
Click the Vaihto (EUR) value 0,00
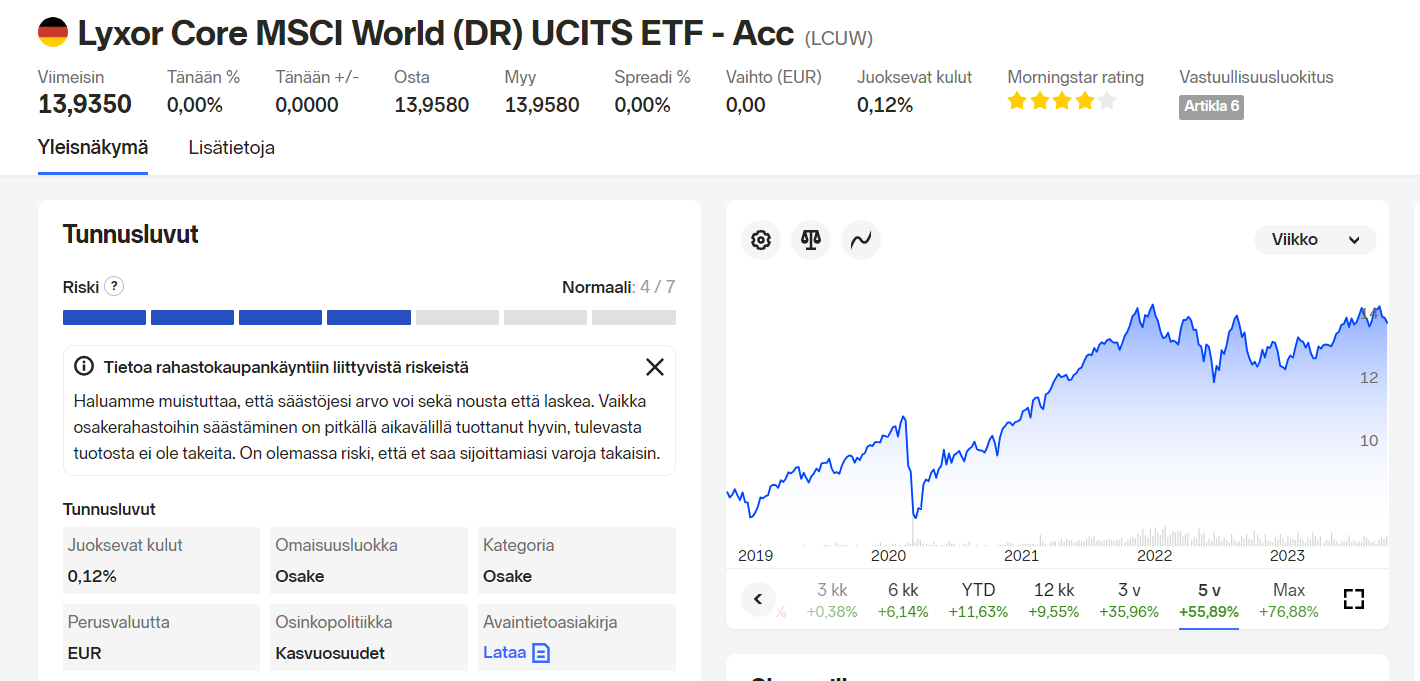coord(746,104)
